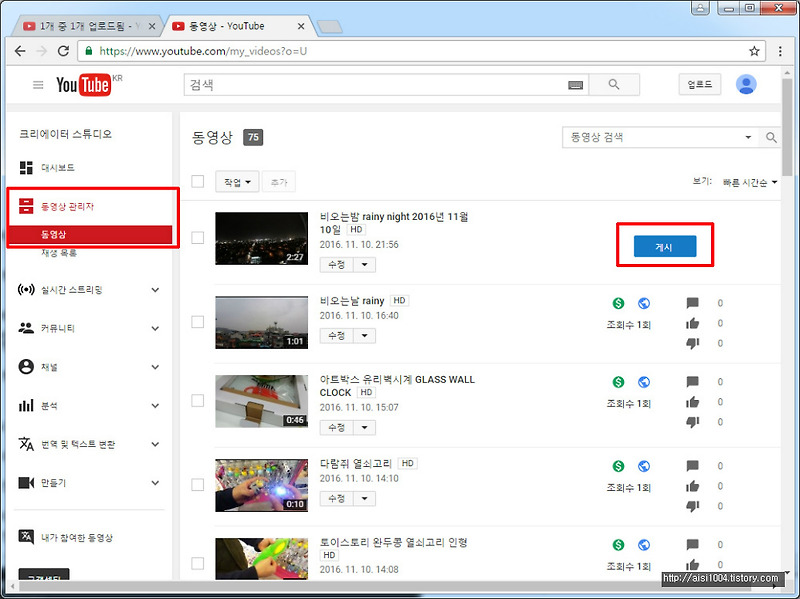Click the 실시간 스트리밍 broadcast icon
Viewport: 800px width, 599px height.
[x=26, y=290]
